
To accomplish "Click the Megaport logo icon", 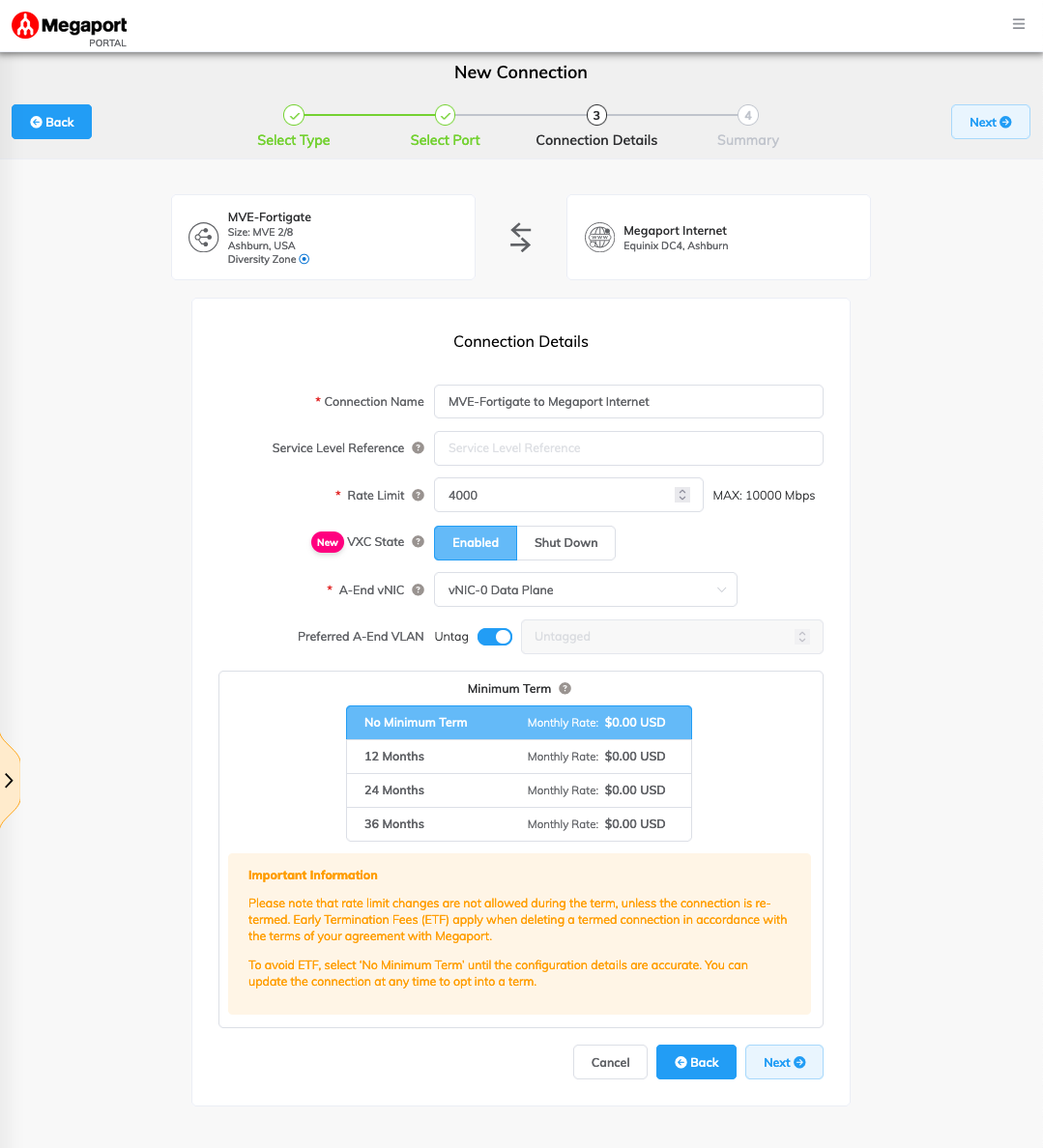I will pyautogui.click(x=25, y=26).
